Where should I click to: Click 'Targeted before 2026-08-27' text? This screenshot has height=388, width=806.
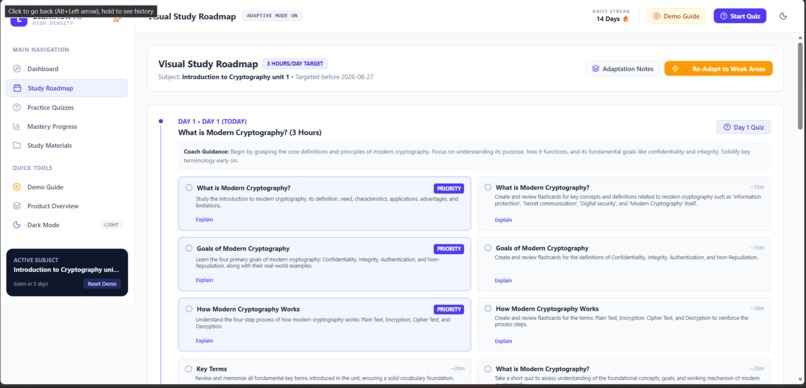click(335, 77)
